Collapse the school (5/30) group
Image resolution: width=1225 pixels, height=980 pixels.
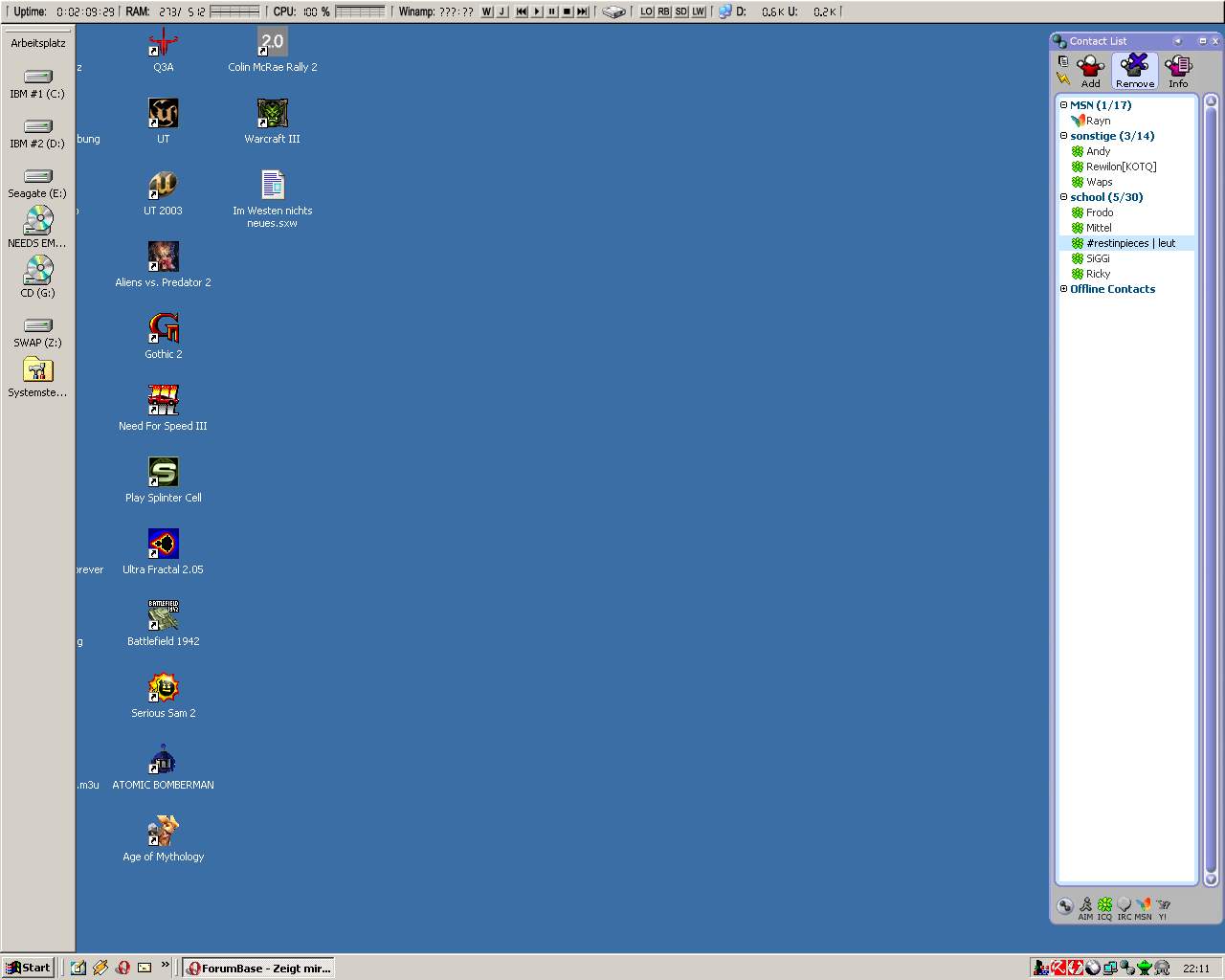tap(1063, 197)
